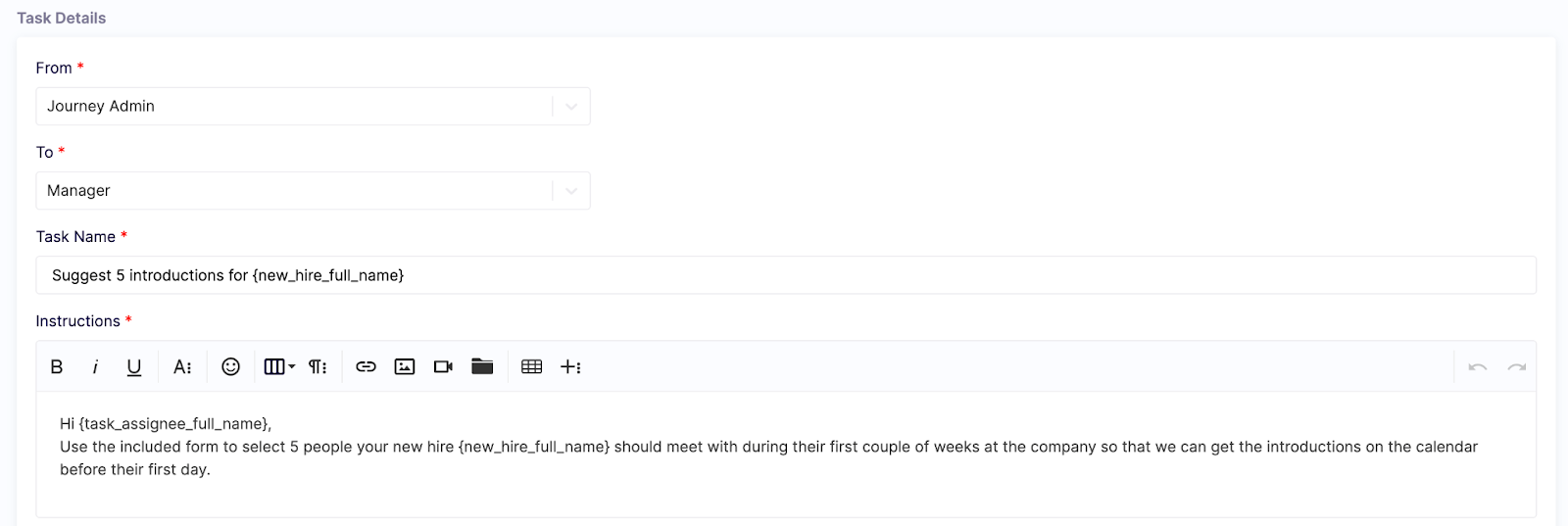Open paragraph format options
The width and height of the screenshot is (1568, 526).
coord(318,366)
